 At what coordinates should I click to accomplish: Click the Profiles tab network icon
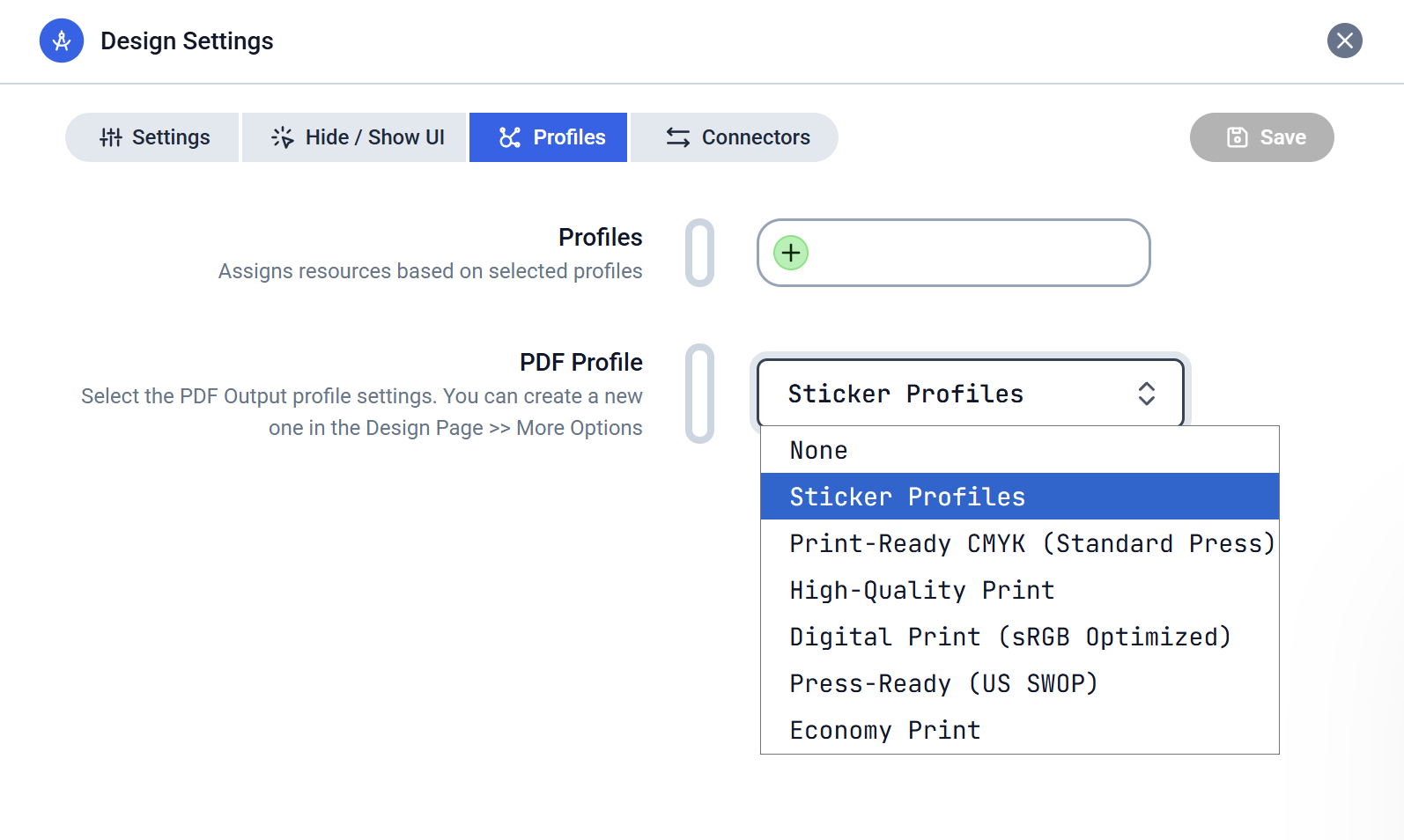[510, 137]
